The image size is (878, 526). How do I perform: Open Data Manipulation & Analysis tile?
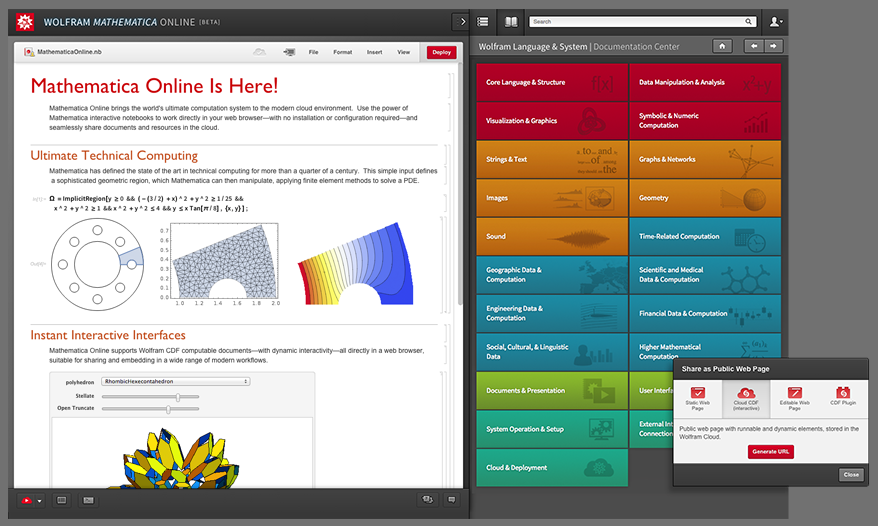[x=705, y=82]
